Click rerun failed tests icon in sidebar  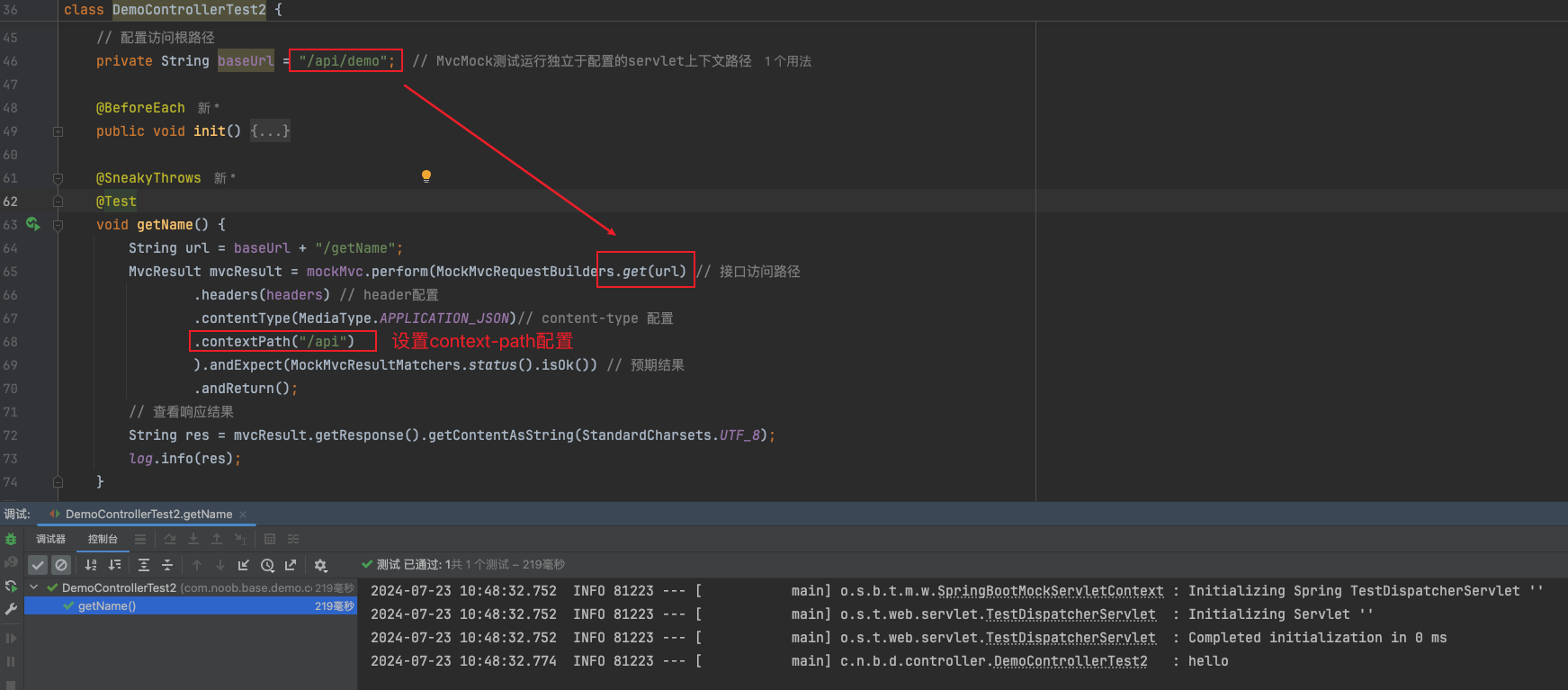[x=11, y=562]
